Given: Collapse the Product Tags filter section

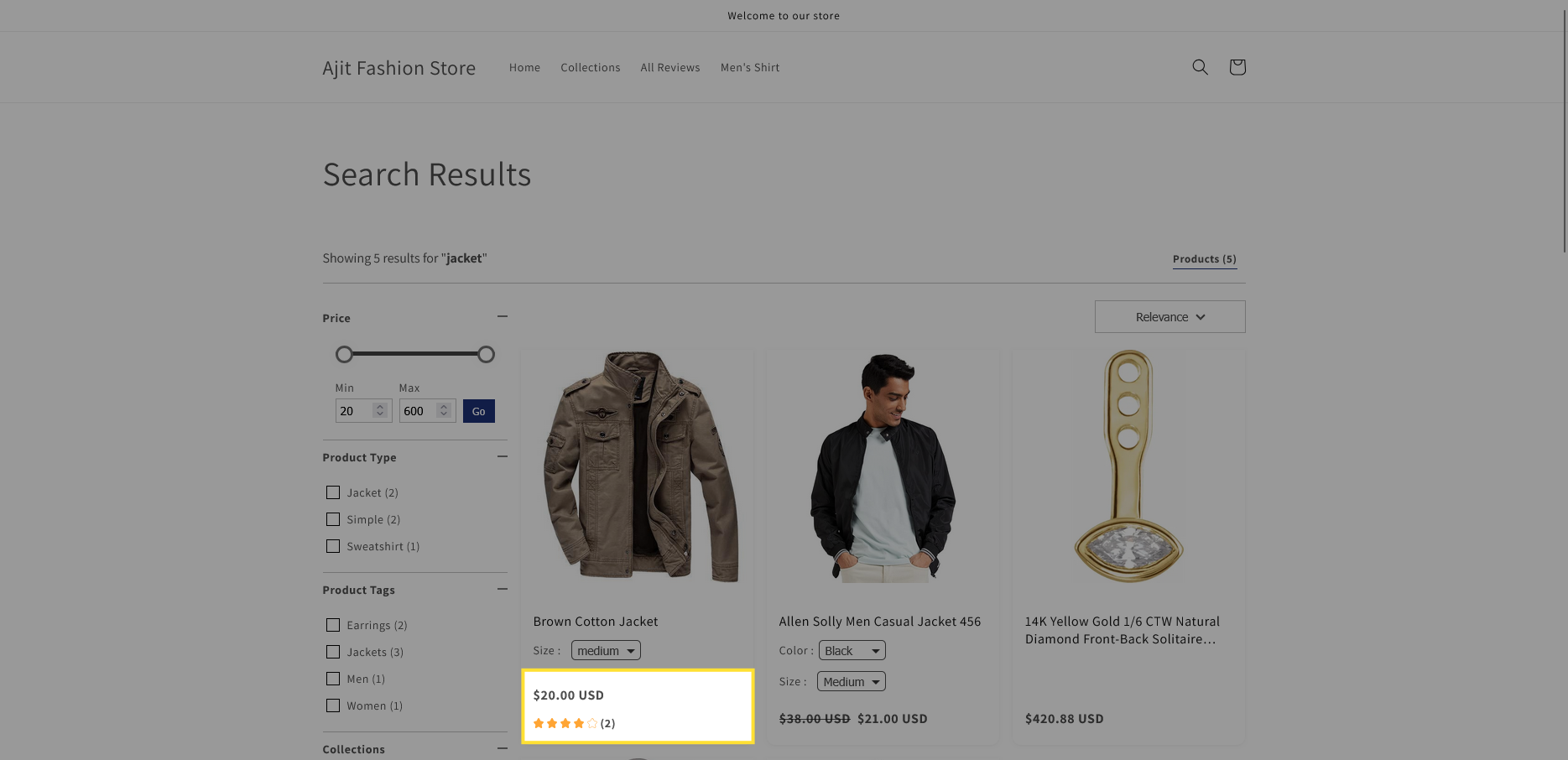Looking at the screenshot, I should [502, 589].
